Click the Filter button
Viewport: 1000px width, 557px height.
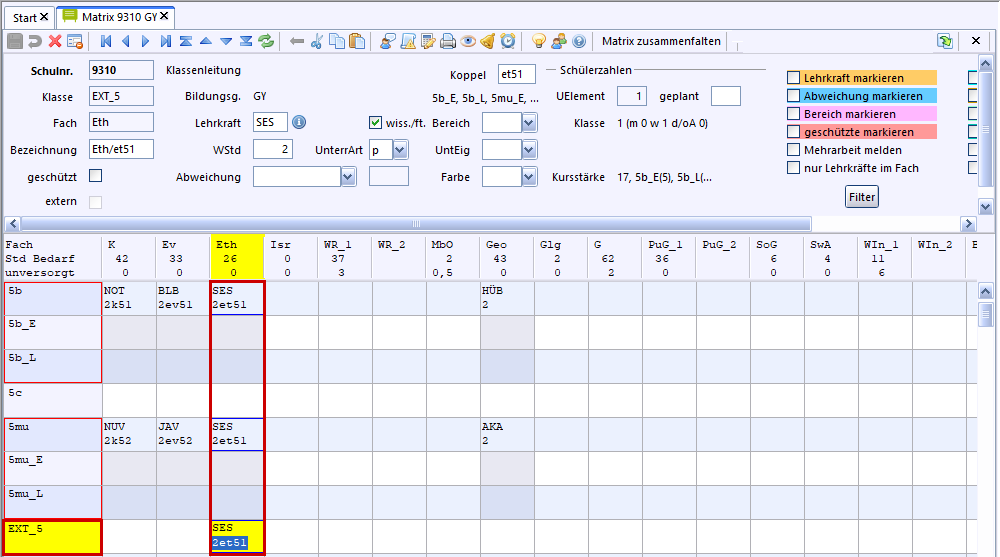pyautogui.click(x=862, y=197)
